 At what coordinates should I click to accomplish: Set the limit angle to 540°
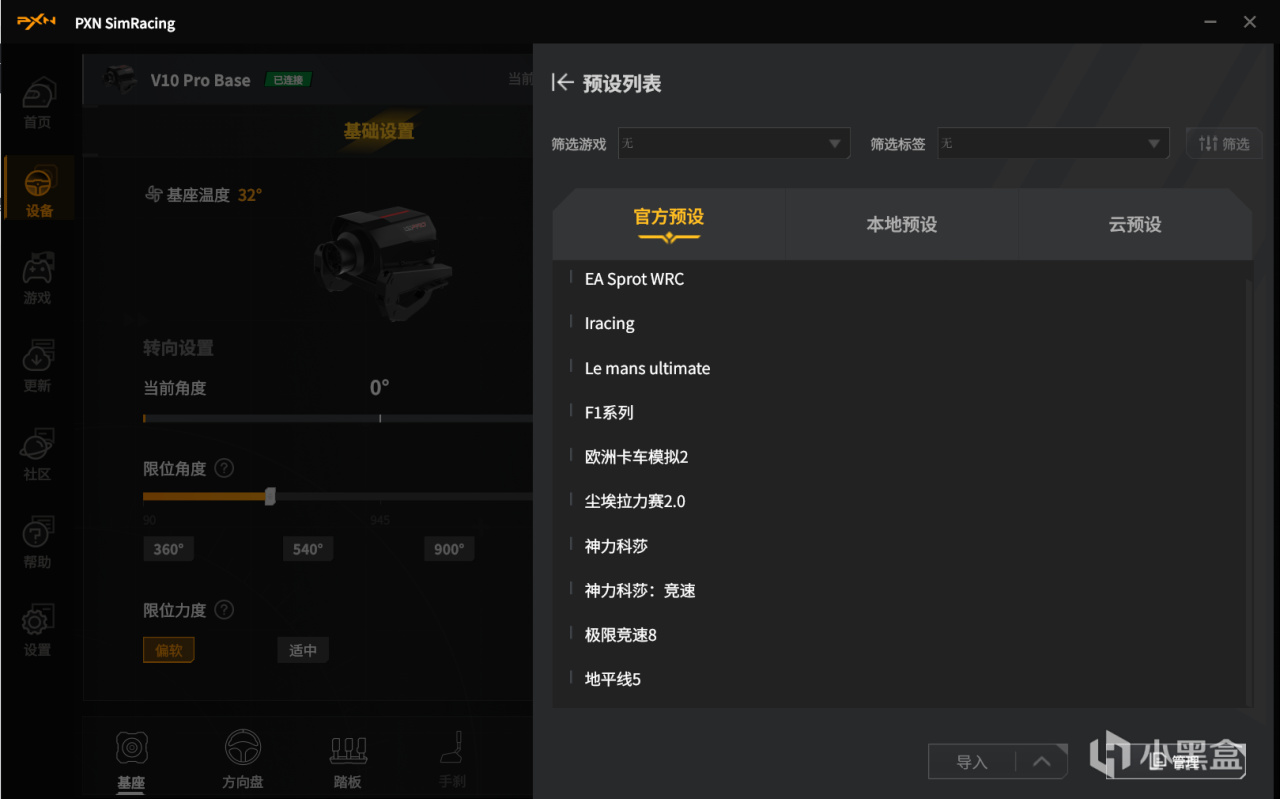click(x=308, y=549)
